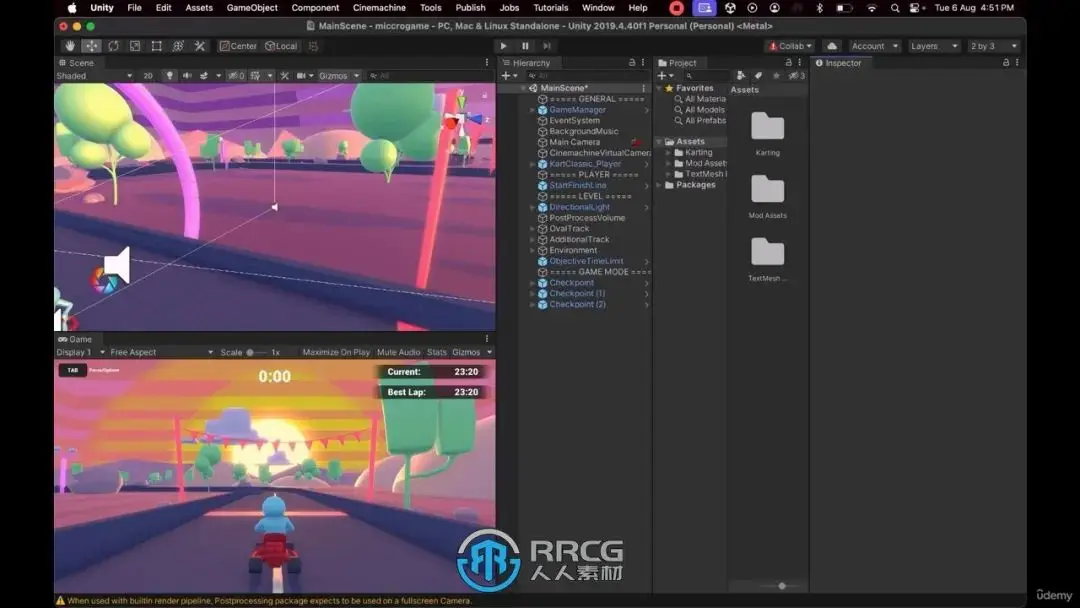Open the Free Aspect dropdown
This screenshot has width=1080, height=608.
pyautogui.click(x=162, y=352)
